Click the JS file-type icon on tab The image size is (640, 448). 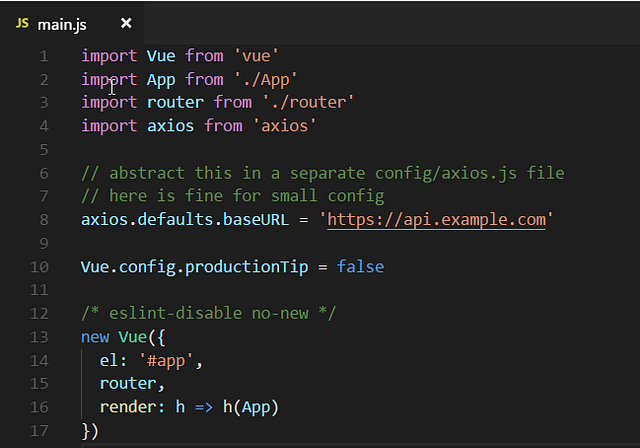pos(22,24)
